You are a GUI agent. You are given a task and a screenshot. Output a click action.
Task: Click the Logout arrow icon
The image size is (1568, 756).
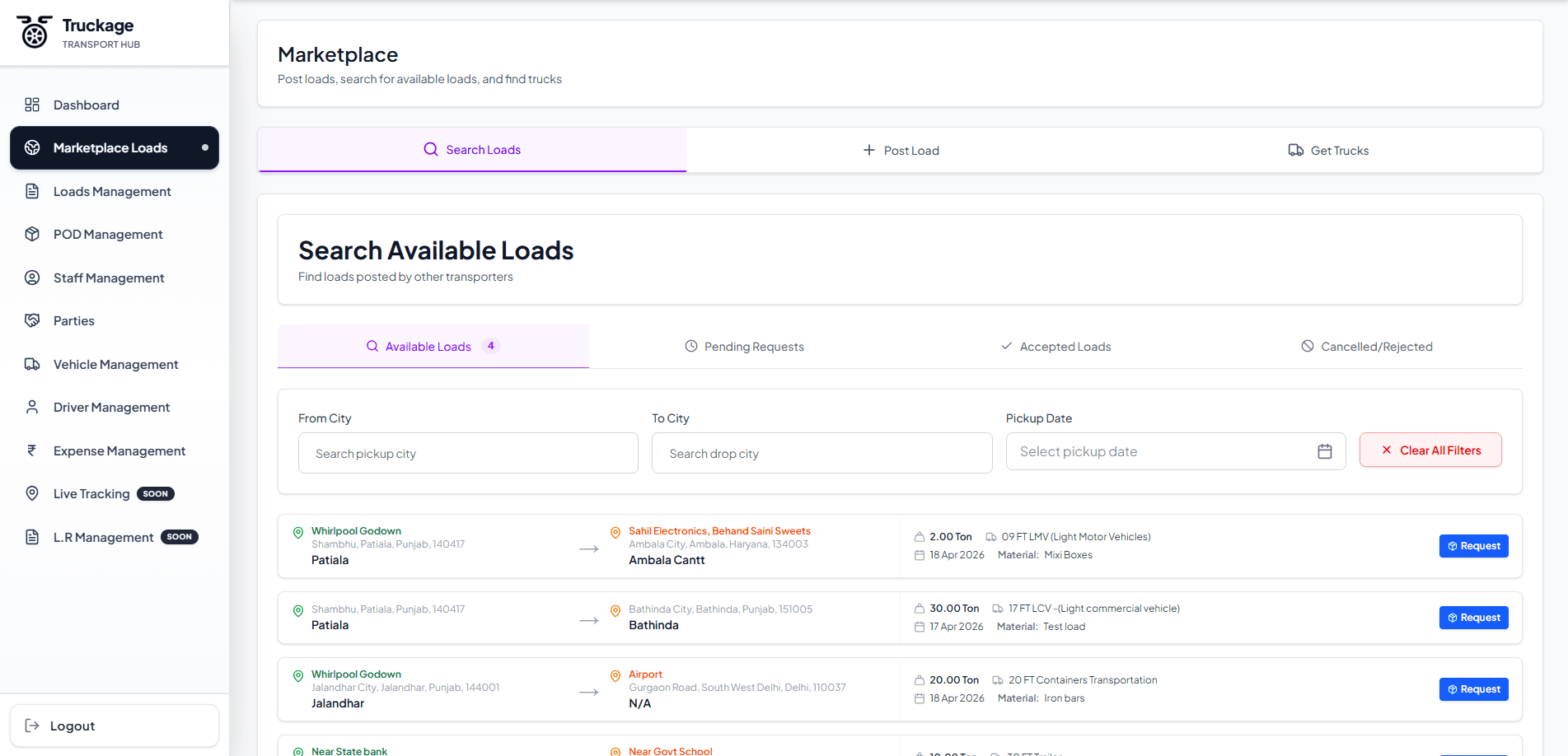point(32,726)
